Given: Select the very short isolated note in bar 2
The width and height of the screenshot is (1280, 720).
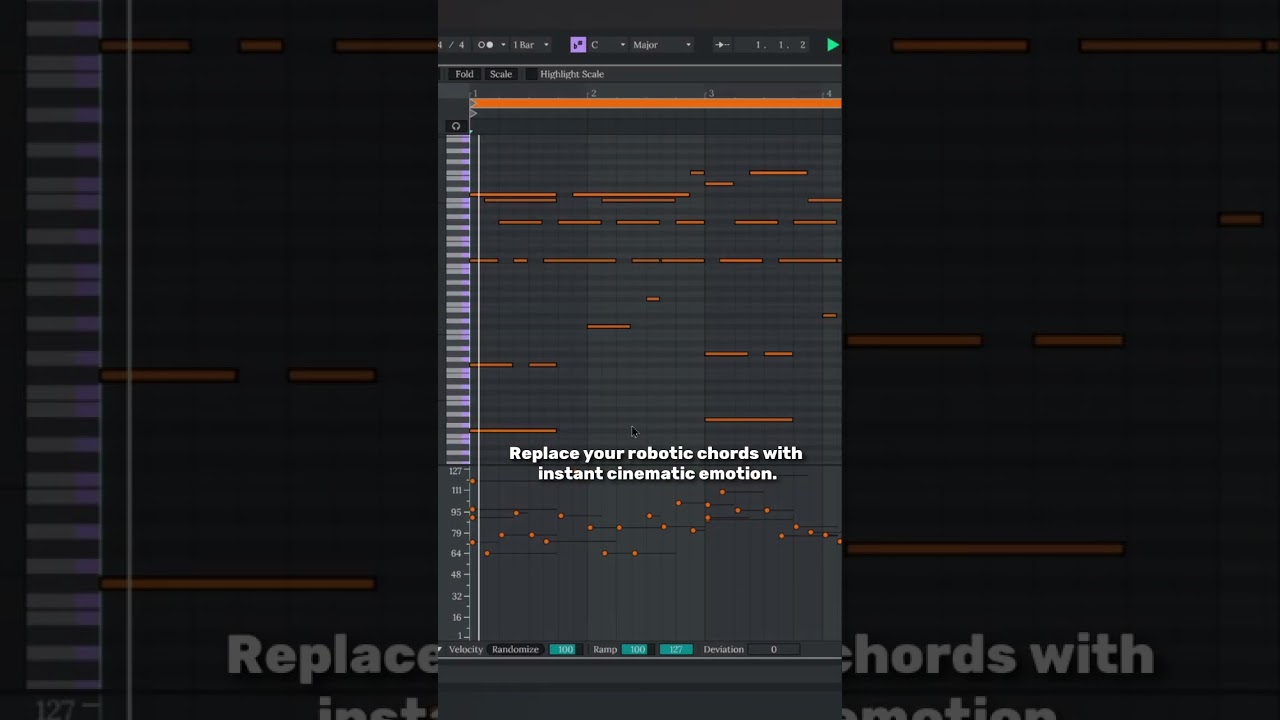Looking at the screenshot, I should [x=653, y=299].
